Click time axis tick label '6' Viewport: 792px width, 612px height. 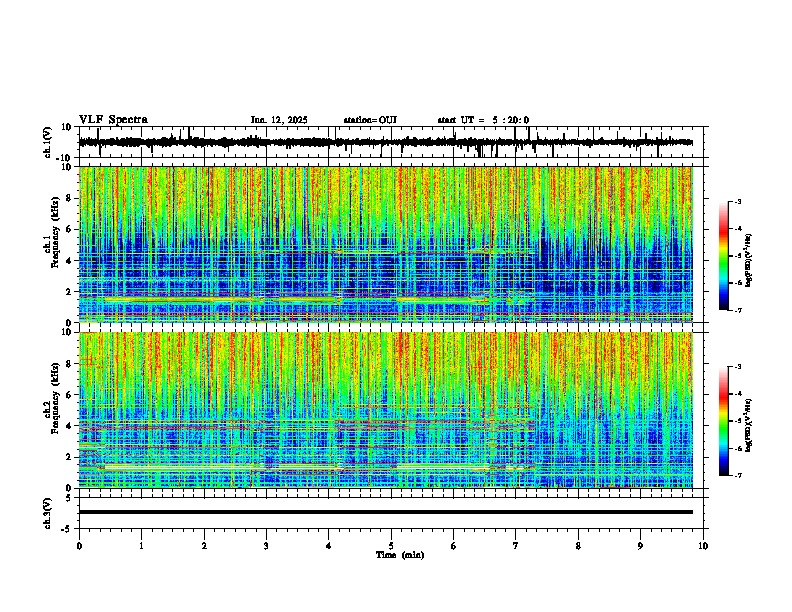(454, 546)
